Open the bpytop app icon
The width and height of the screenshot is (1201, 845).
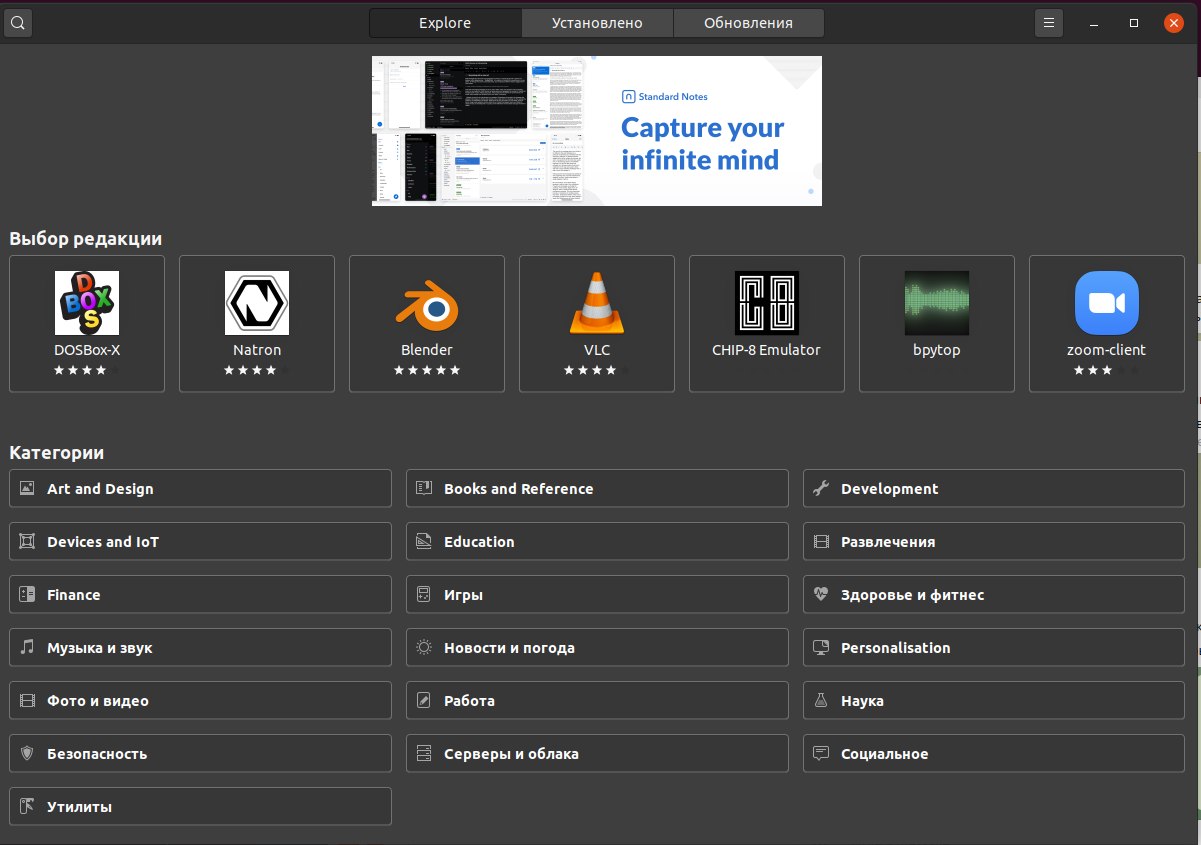coord(937,303)
